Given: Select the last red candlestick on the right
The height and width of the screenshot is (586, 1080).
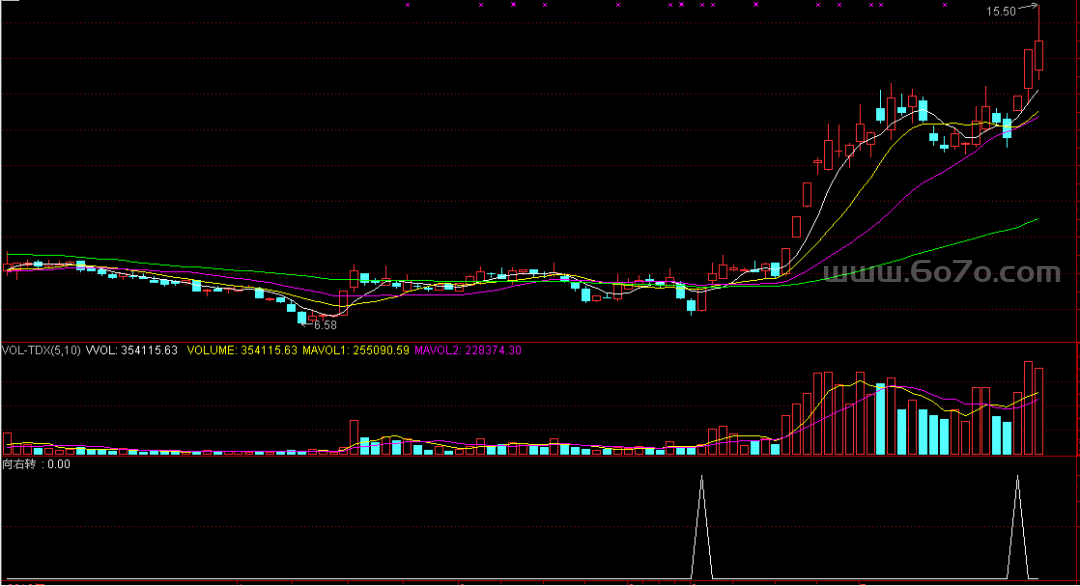Looking at the screenshot, I should (1039, 56).
